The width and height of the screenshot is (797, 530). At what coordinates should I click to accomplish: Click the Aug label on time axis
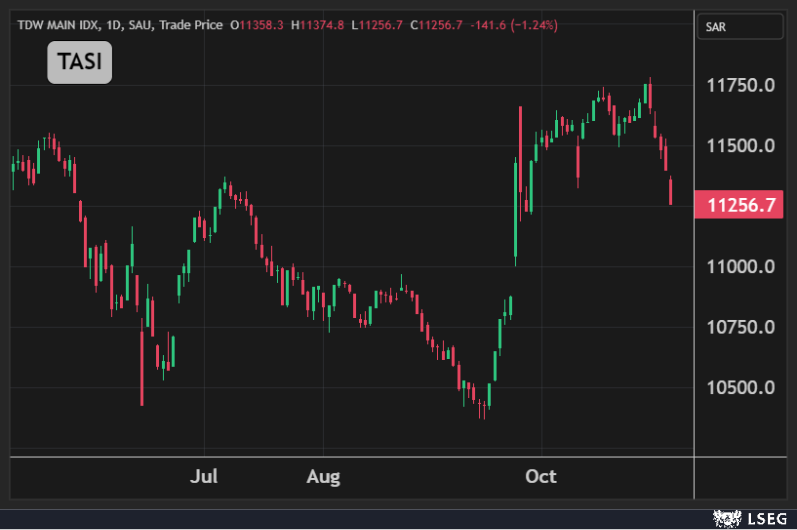(323, 476)
